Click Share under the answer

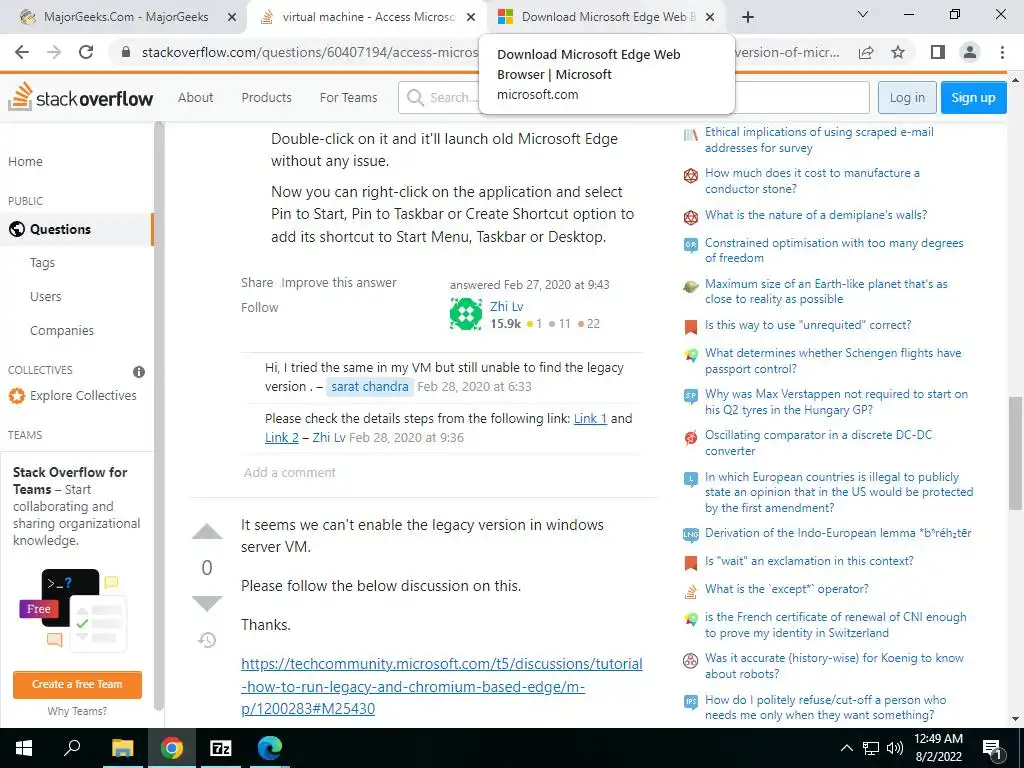click(x=257, y=283)
